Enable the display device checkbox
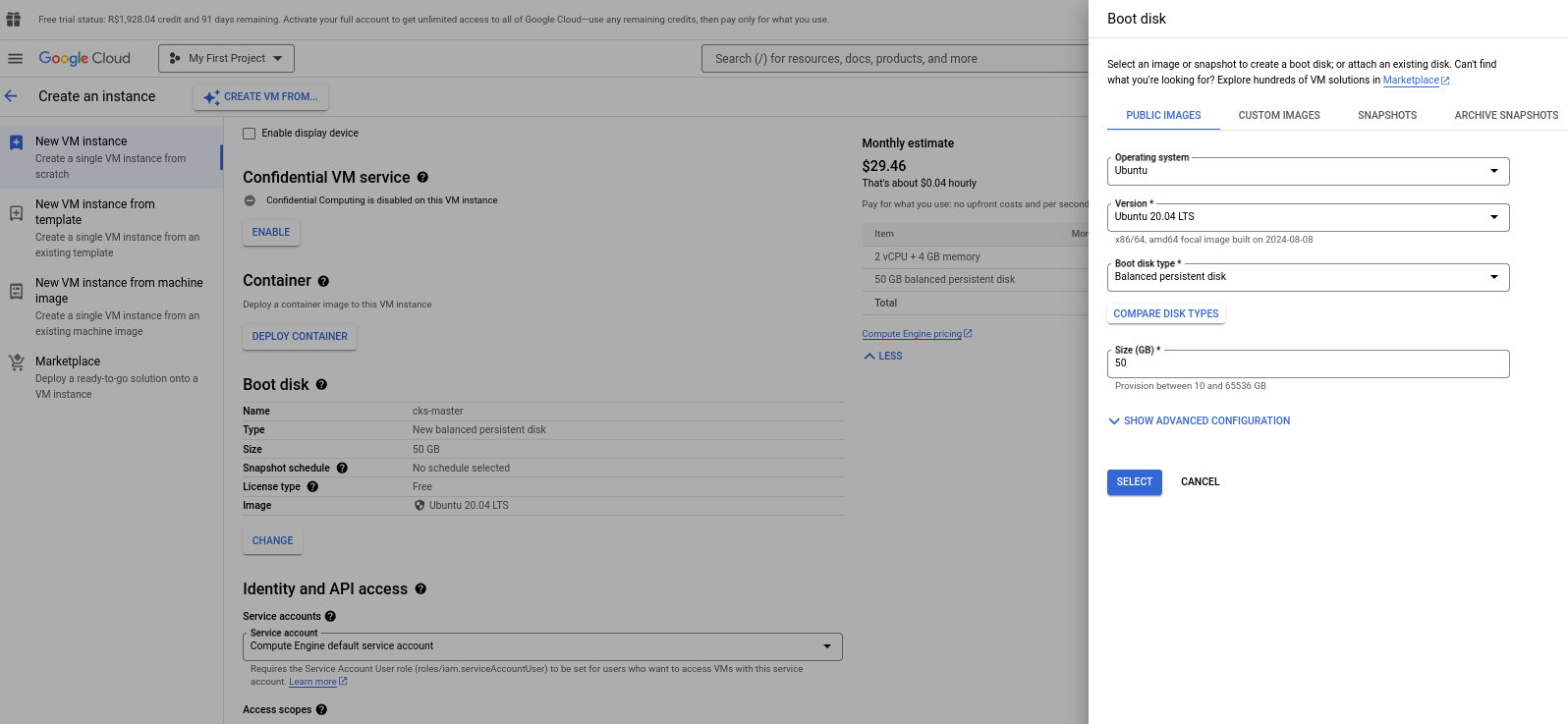Image resolution: width=1568 pixels, height=724 pixels. 250,134
